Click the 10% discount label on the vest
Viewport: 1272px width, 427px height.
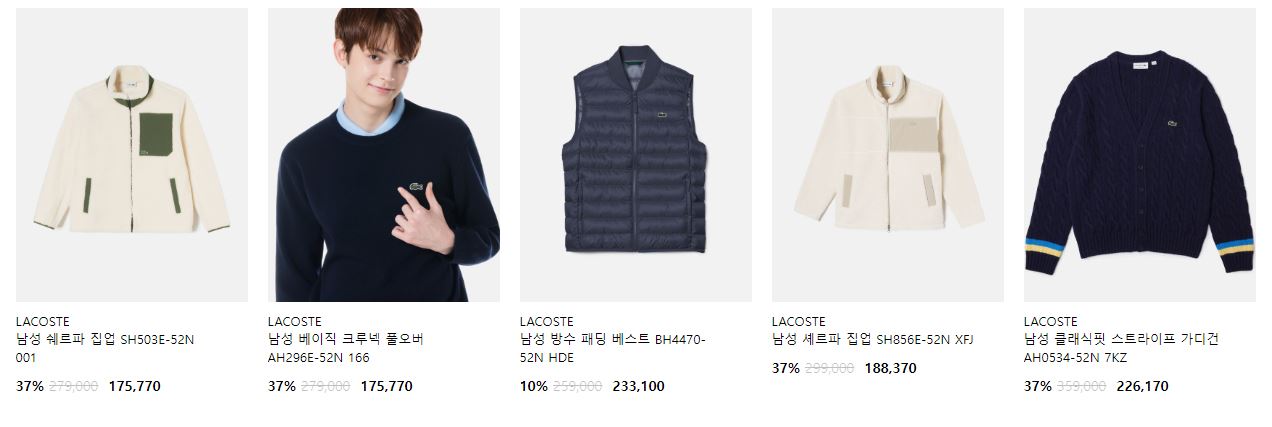(x=534, y=386)
